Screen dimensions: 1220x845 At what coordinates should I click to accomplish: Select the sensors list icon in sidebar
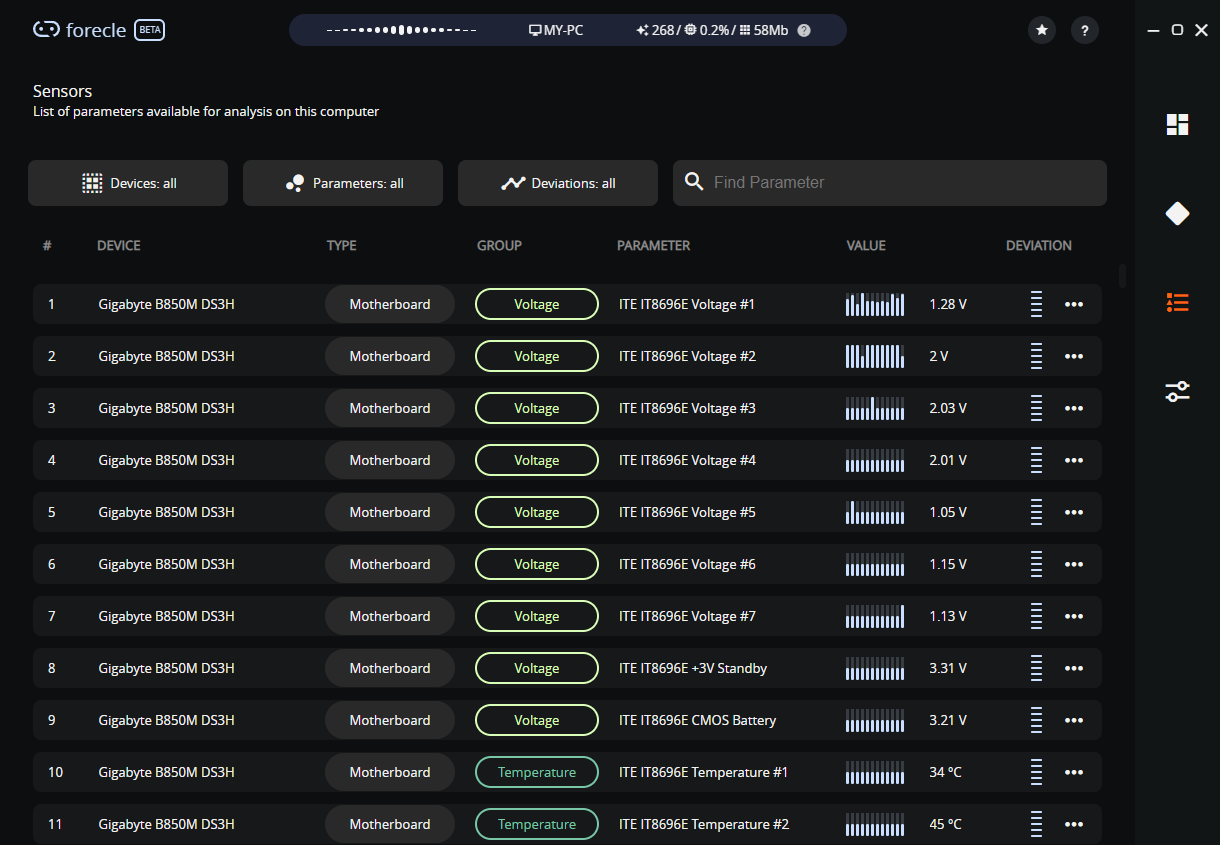coord(1177,302)
